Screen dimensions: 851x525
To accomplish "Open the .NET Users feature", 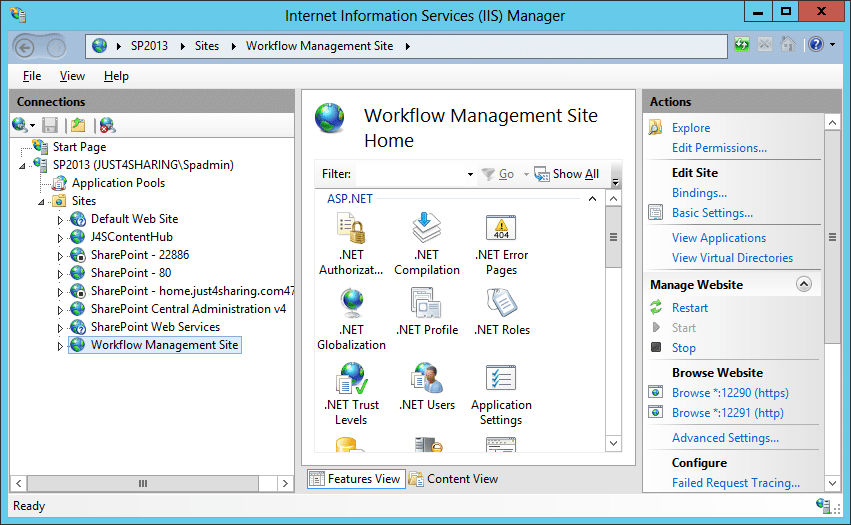I will pos(427,378).
